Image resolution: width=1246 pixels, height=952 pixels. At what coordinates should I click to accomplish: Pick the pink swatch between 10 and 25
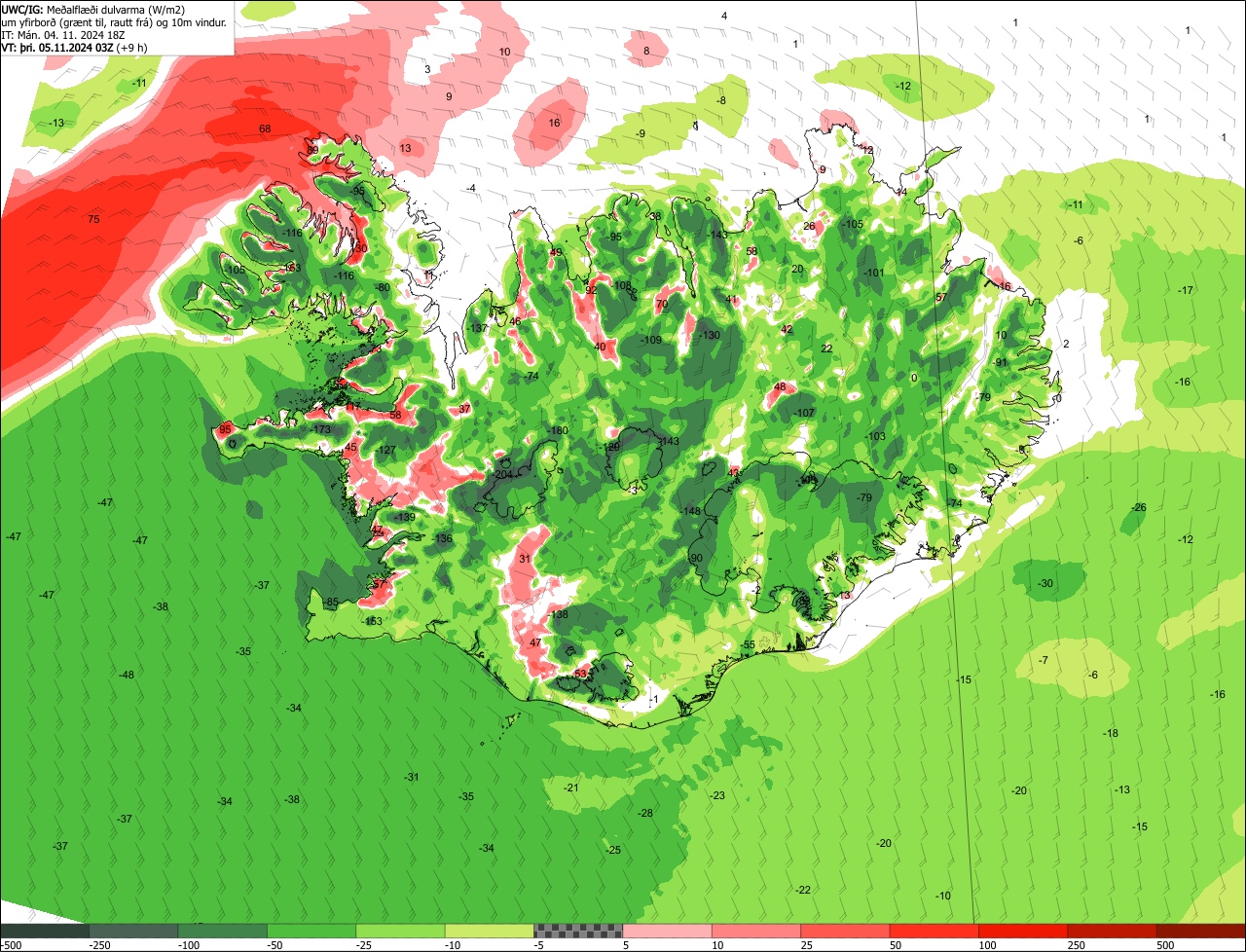pos(756,931)
